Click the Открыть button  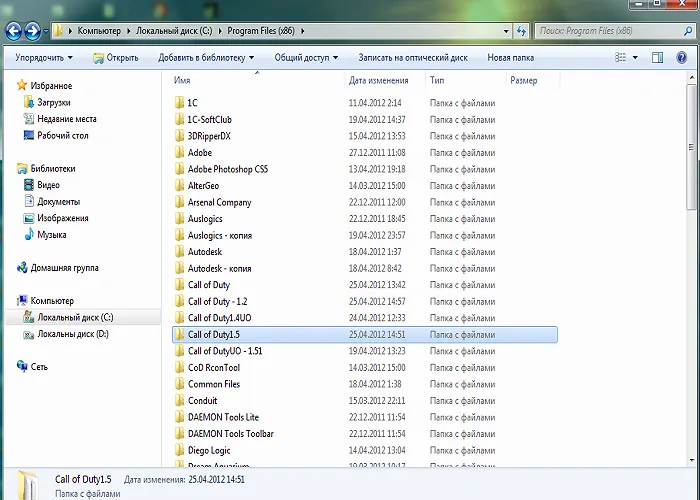(x=116, y=58)
